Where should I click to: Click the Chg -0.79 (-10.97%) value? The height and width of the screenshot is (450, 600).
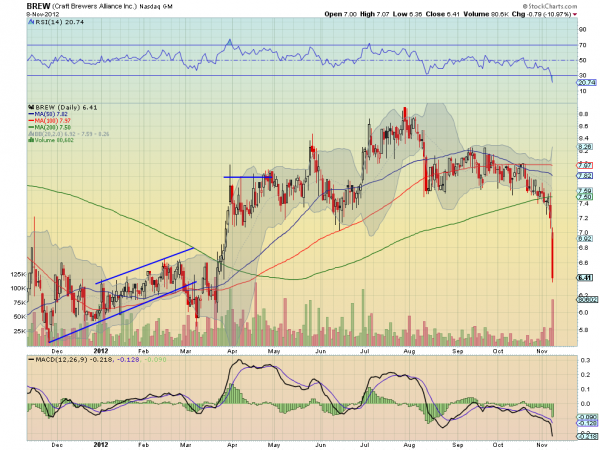tap(541, 14)
